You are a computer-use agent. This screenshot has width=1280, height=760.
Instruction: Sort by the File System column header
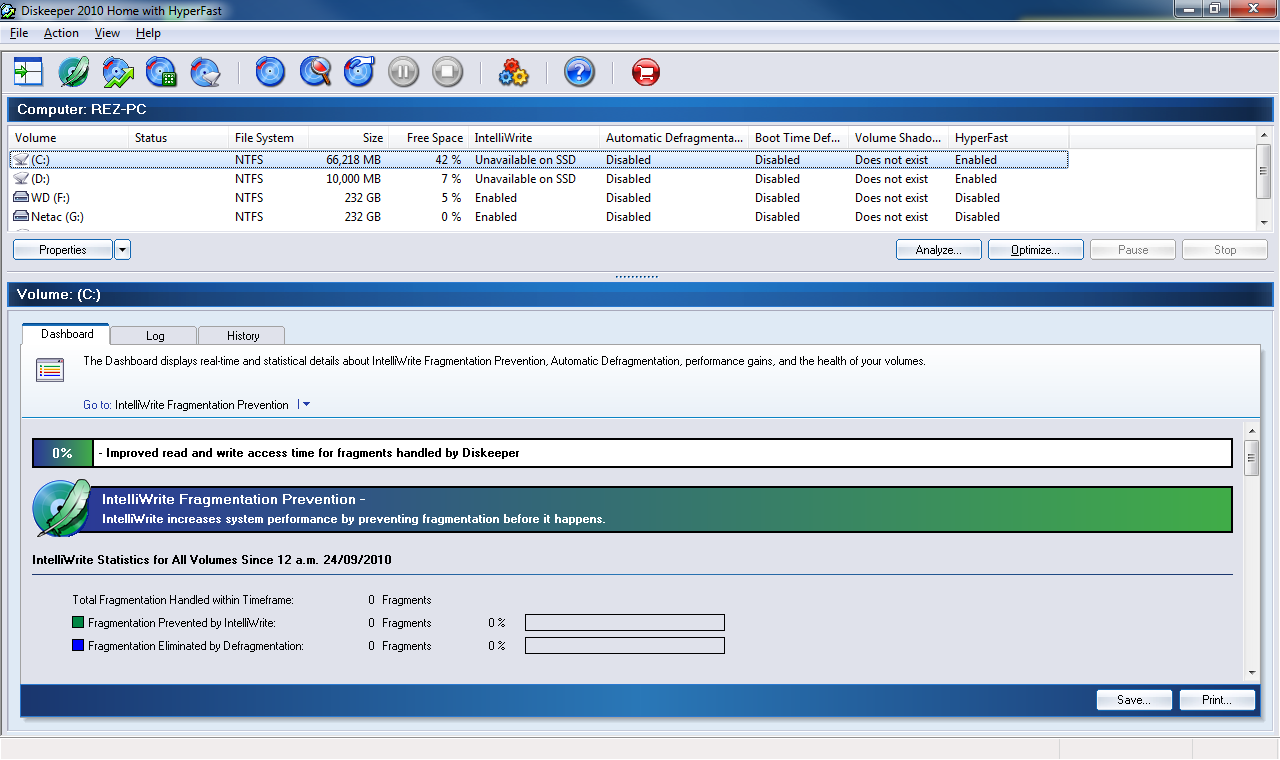click(269, 138)
